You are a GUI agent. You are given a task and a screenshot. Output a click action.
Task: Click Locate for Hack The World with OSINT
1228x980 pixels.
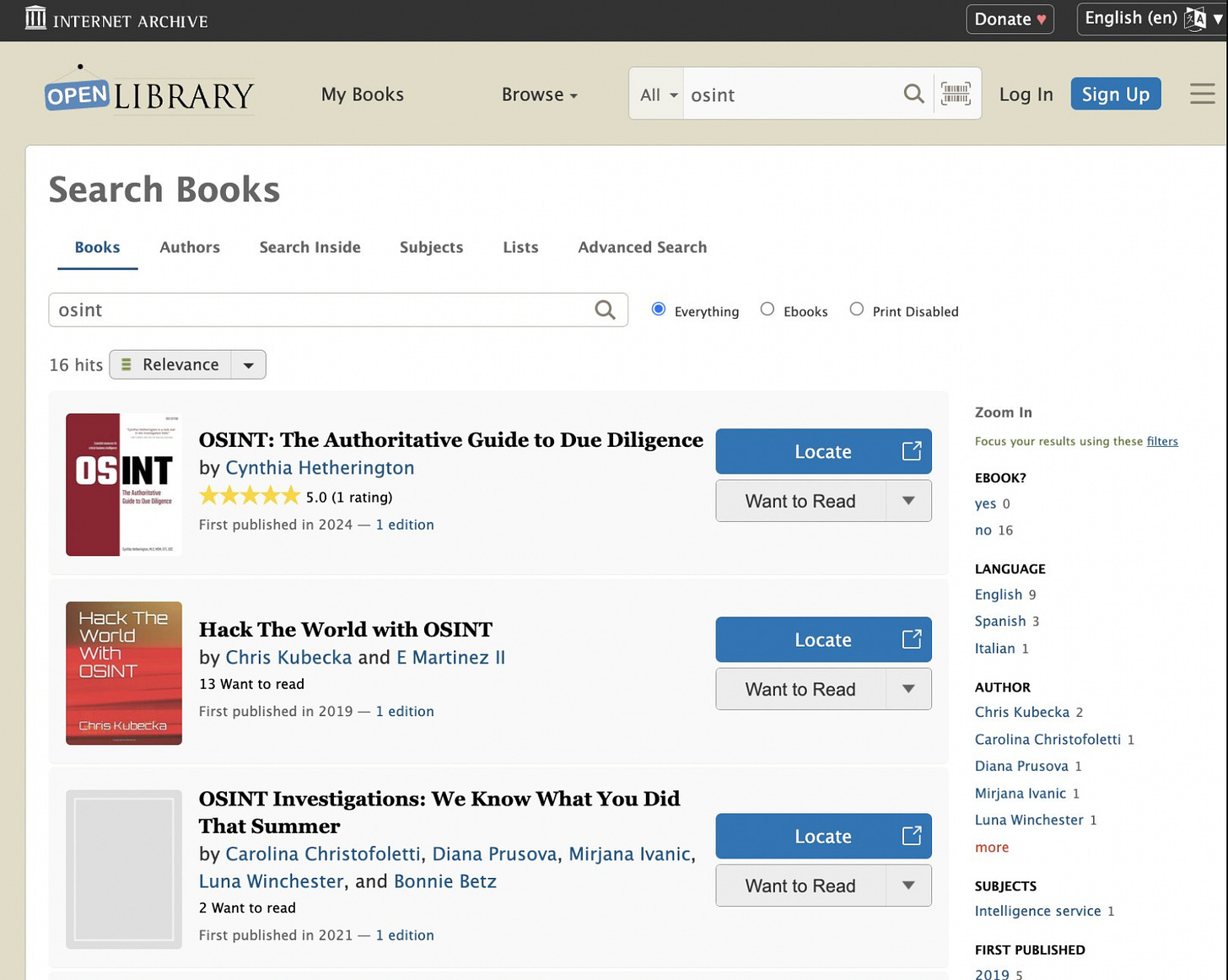click(x=823, y=639)
